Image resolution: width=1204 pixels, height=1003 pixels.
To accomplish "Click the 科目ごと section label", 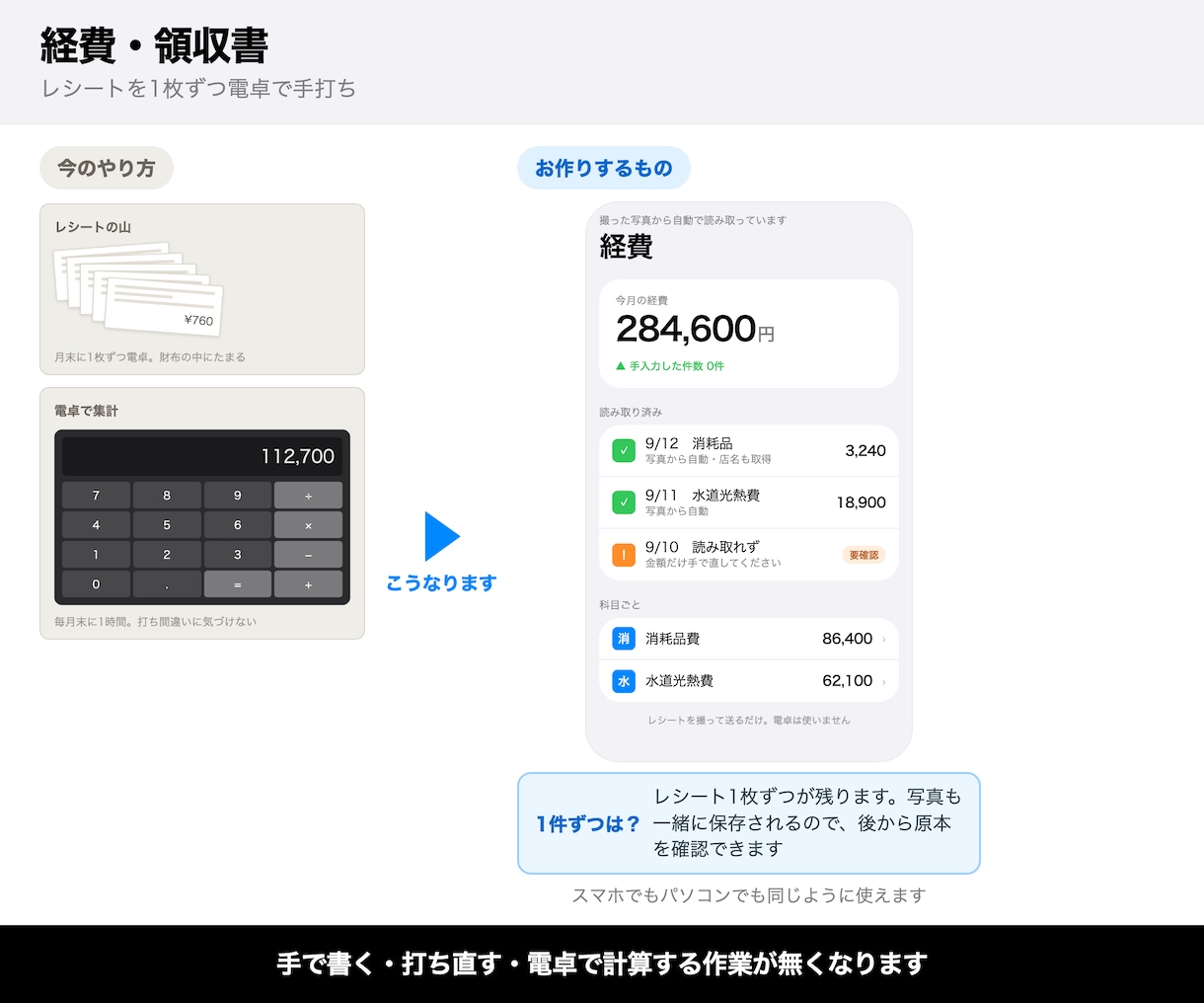I will pos(620,604).
